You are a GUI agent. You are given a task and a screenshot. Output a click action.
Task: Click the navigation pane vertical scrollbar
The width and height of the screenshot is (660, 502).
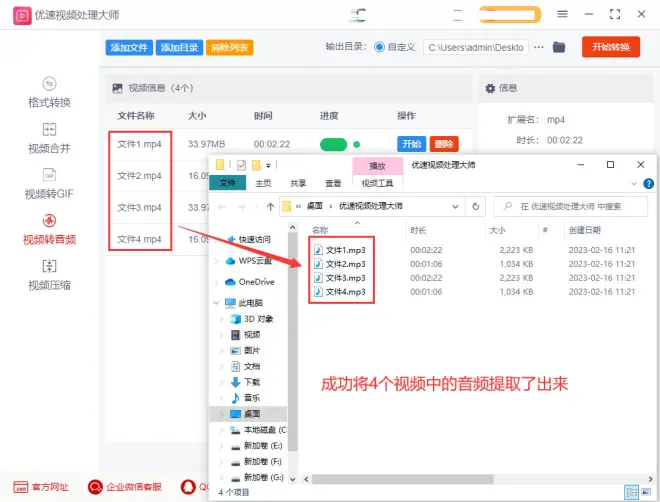293,342
